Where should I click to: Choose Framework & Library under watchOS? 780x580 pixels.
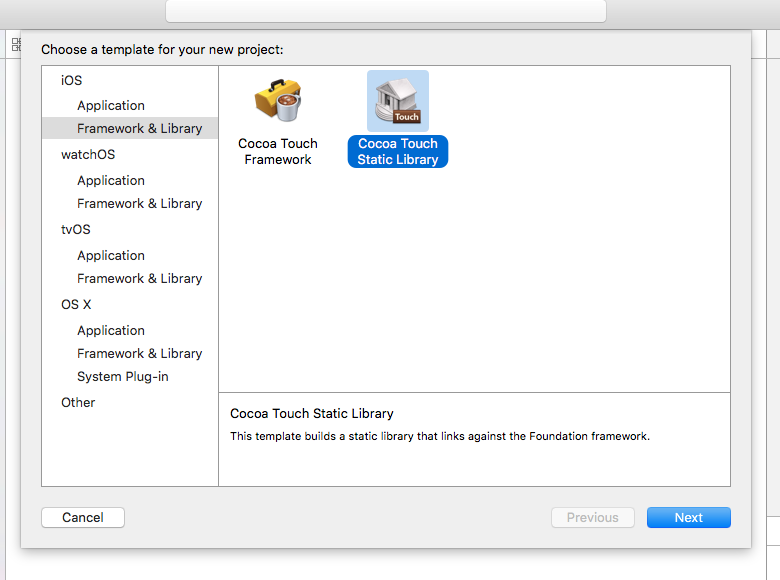coord(140,203)
